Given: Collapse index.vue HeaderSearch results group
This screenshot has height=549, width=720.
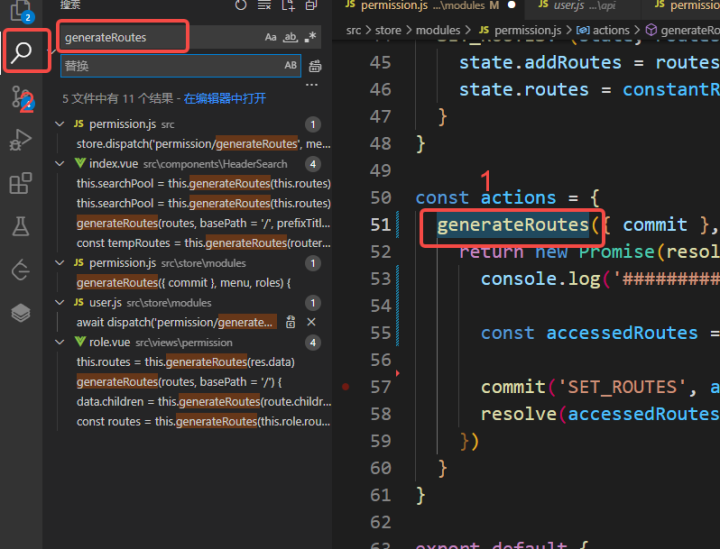Looking at the screenshot, I should [60, 163].
